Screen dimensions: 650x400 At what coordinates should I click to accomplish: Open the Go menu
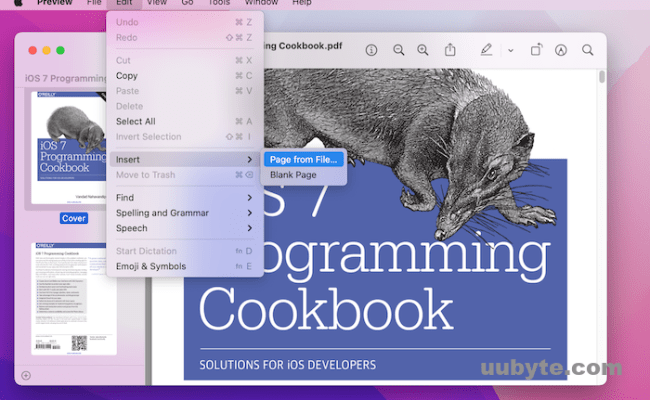(187, 2)
